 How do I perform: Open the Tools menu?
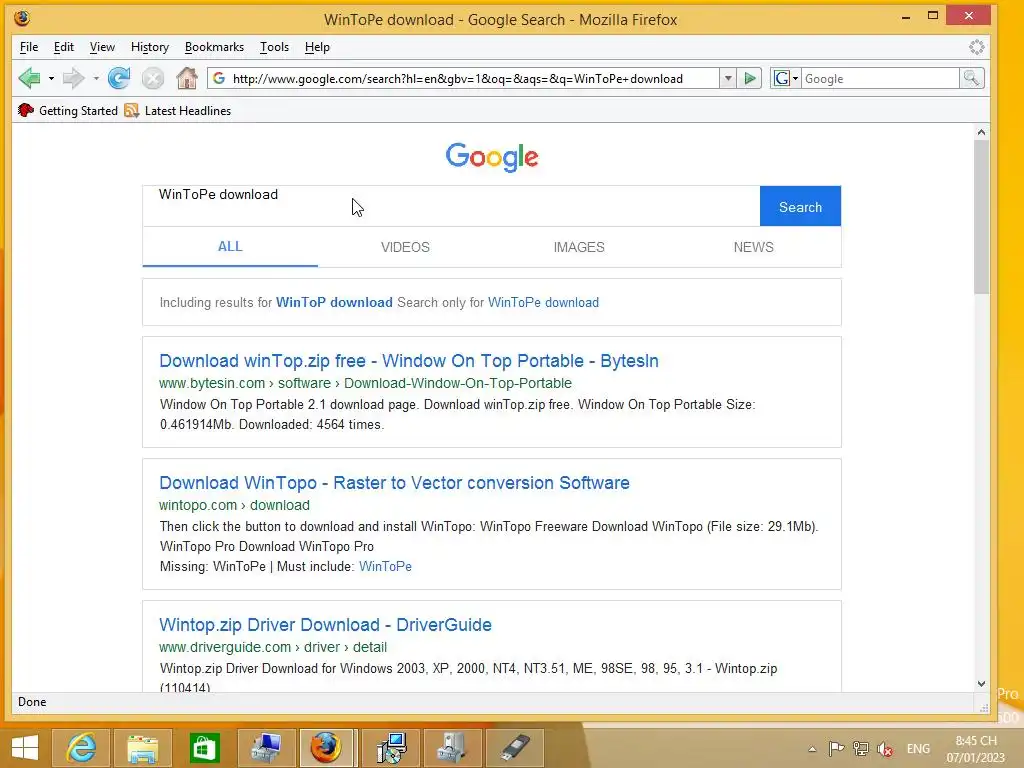coord(274,47)
